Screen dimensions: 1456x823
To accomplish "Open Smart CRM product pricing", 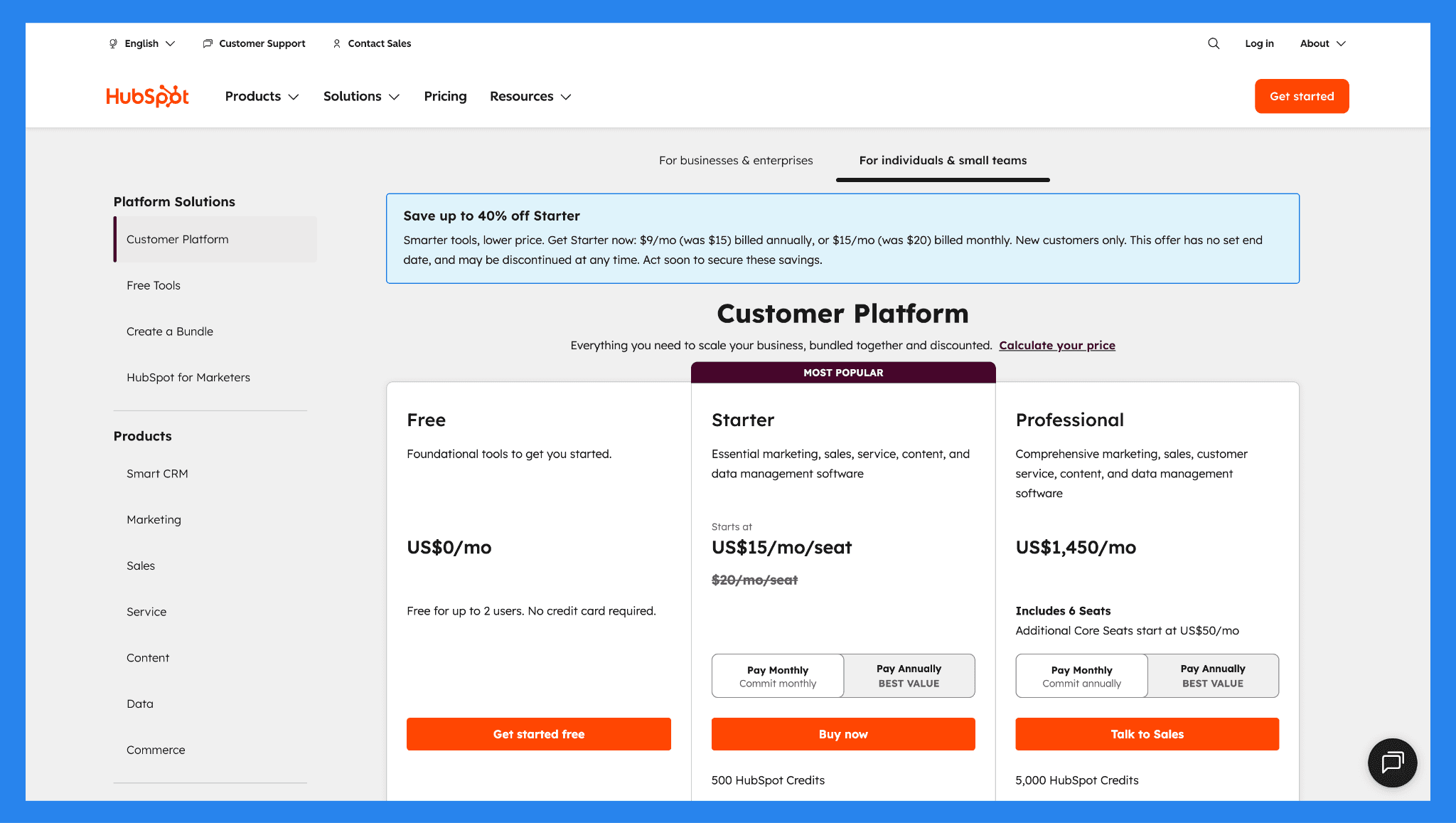I will click(157, 474).
